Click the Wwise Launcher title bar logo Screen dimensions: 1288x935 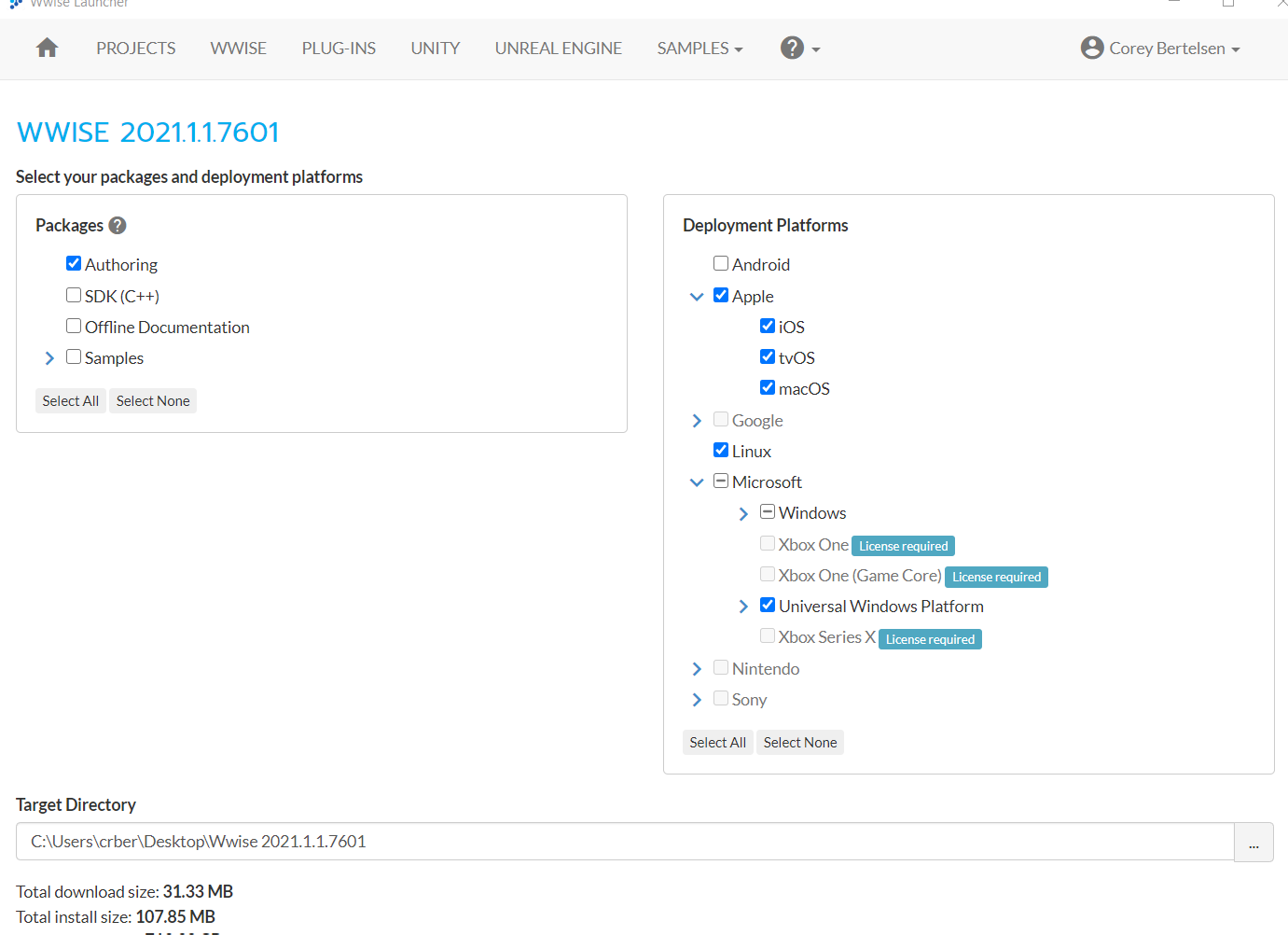tap(16, 4)
